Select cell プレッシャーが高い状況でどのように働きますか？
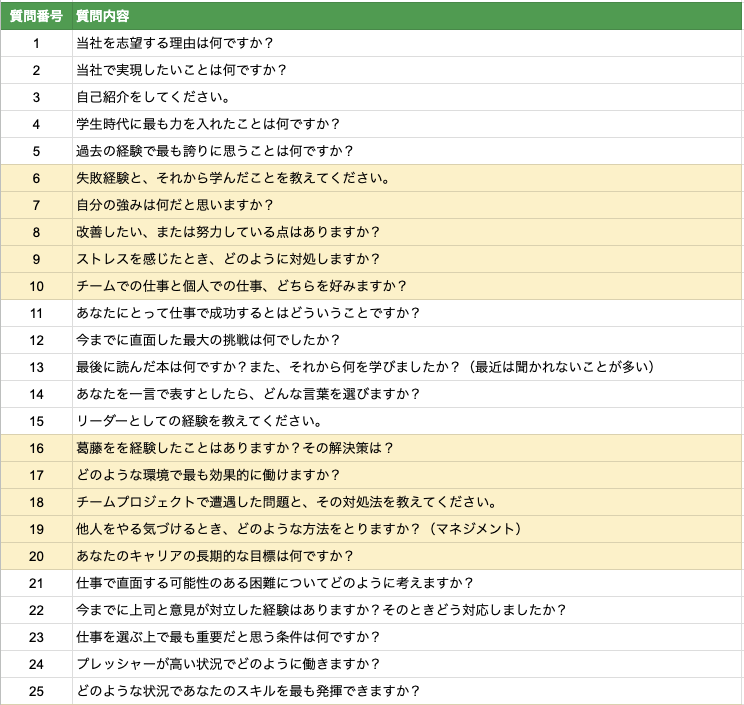The image size is (744, 705). 408,664
